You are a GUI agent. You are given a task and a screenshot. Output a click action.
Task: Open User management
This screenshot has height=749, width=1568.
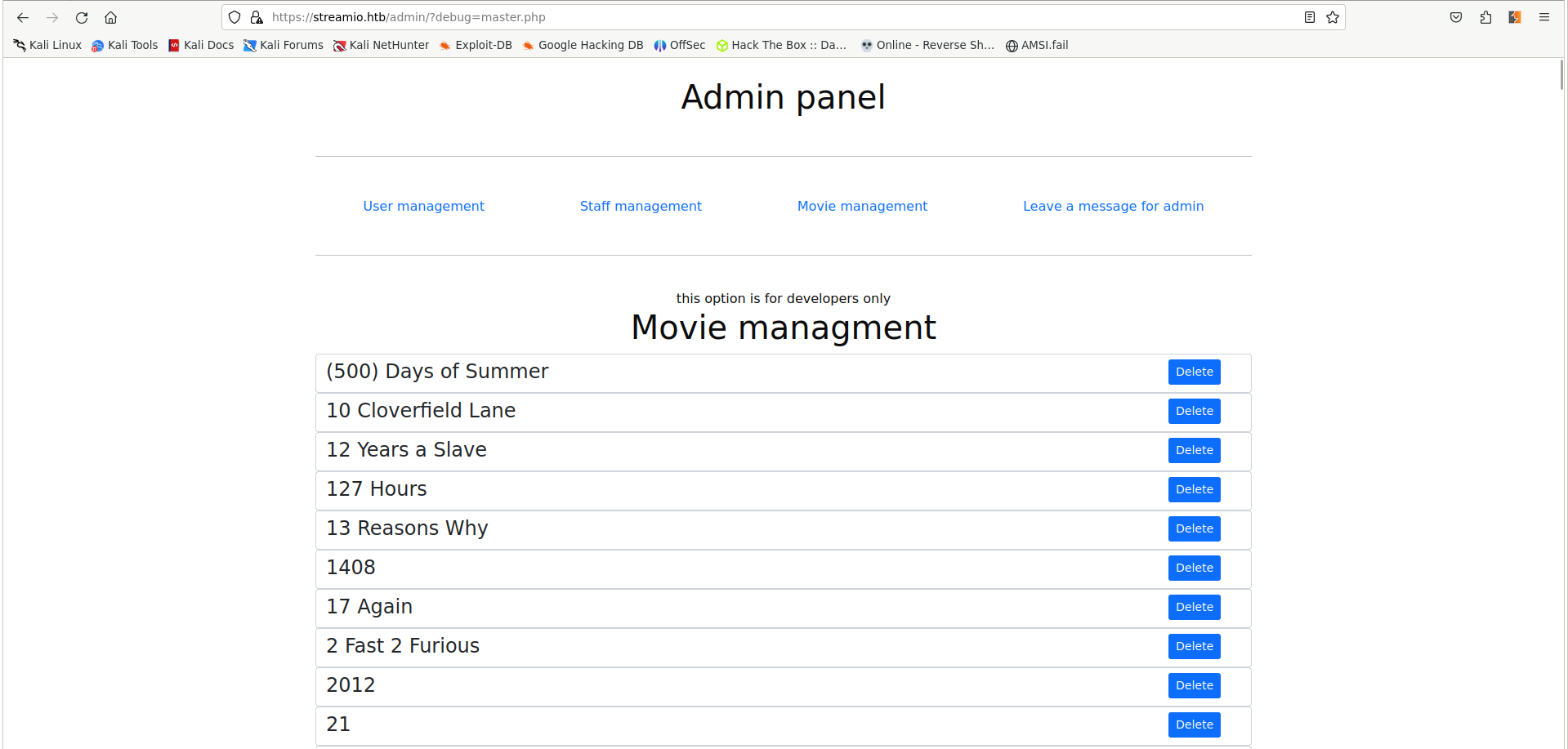(423, 206)
